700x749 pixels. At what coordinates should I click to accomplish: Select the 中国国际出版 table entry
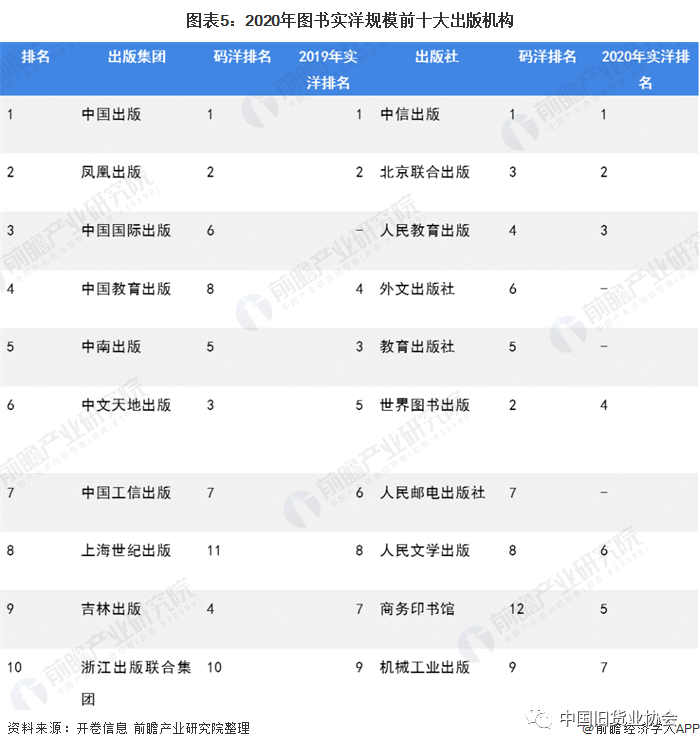pyautogui.click(x=126, y=230)
